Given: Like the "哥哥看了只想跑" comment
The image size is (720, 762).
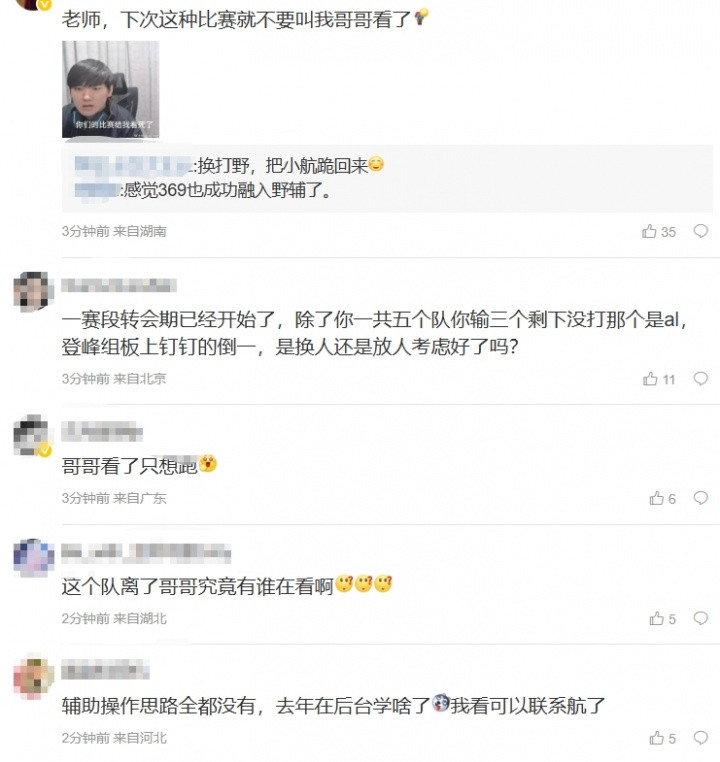Looking at the screenshot, I should tap(656, 498).
